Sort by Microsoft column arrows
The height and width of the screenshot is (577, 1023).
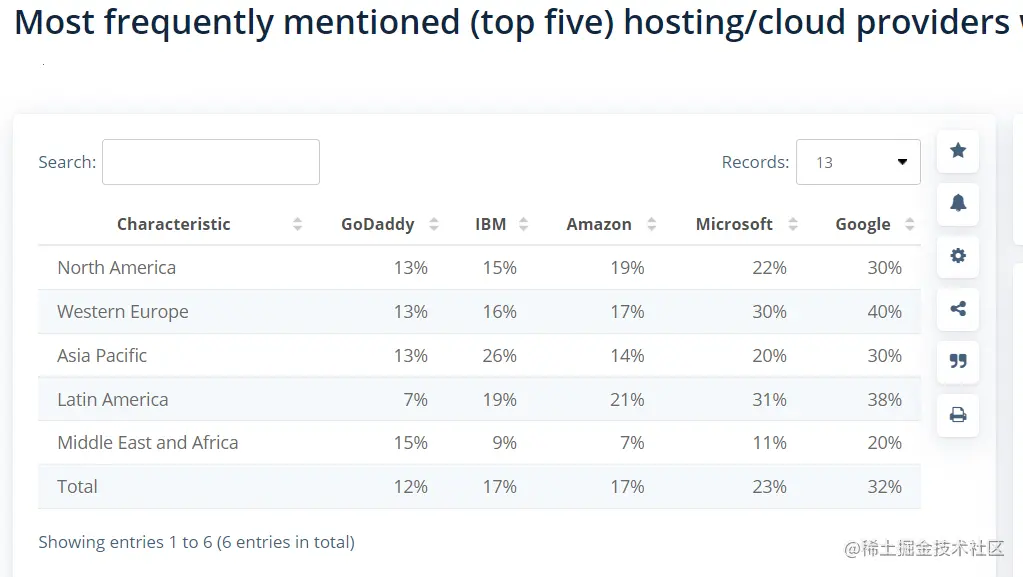tap(793, 224)
